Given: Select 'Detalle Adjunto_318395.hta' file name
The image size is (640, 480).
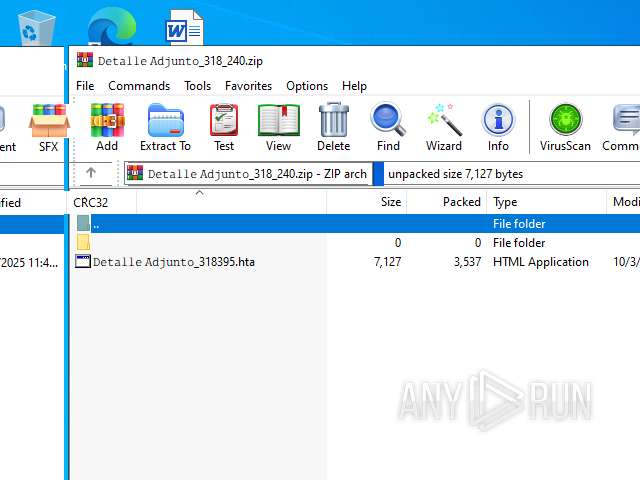Looking at the screenshot, I should [174, 262].
